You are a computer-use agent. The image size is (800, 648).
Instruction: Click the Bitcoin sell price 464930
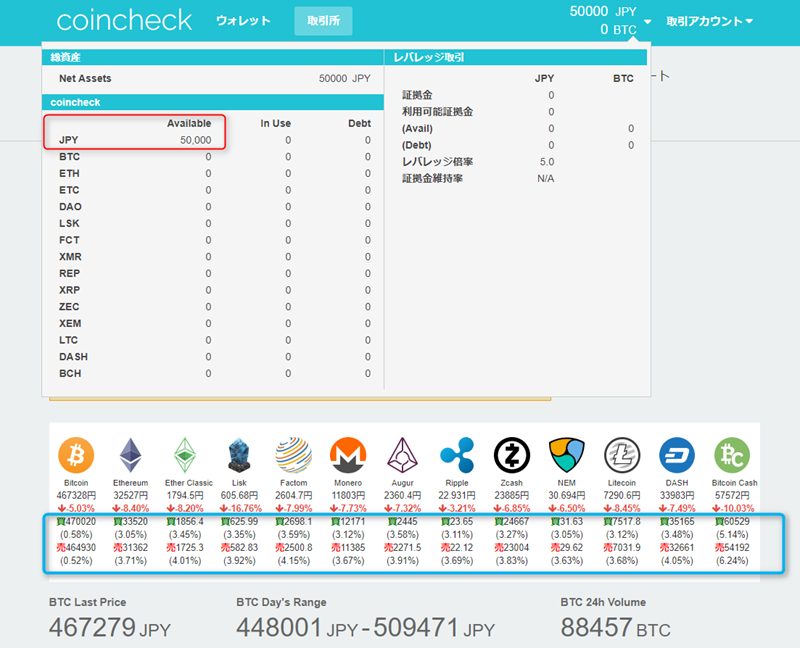point(76,547)
